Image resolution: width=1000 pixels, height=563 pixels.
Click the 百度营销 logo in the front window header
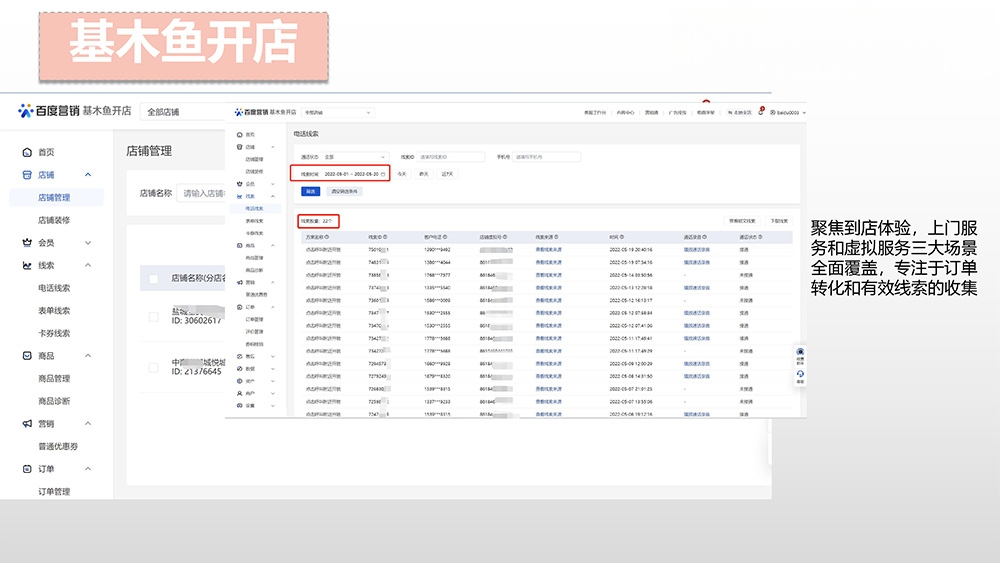(x=251, y=112)
